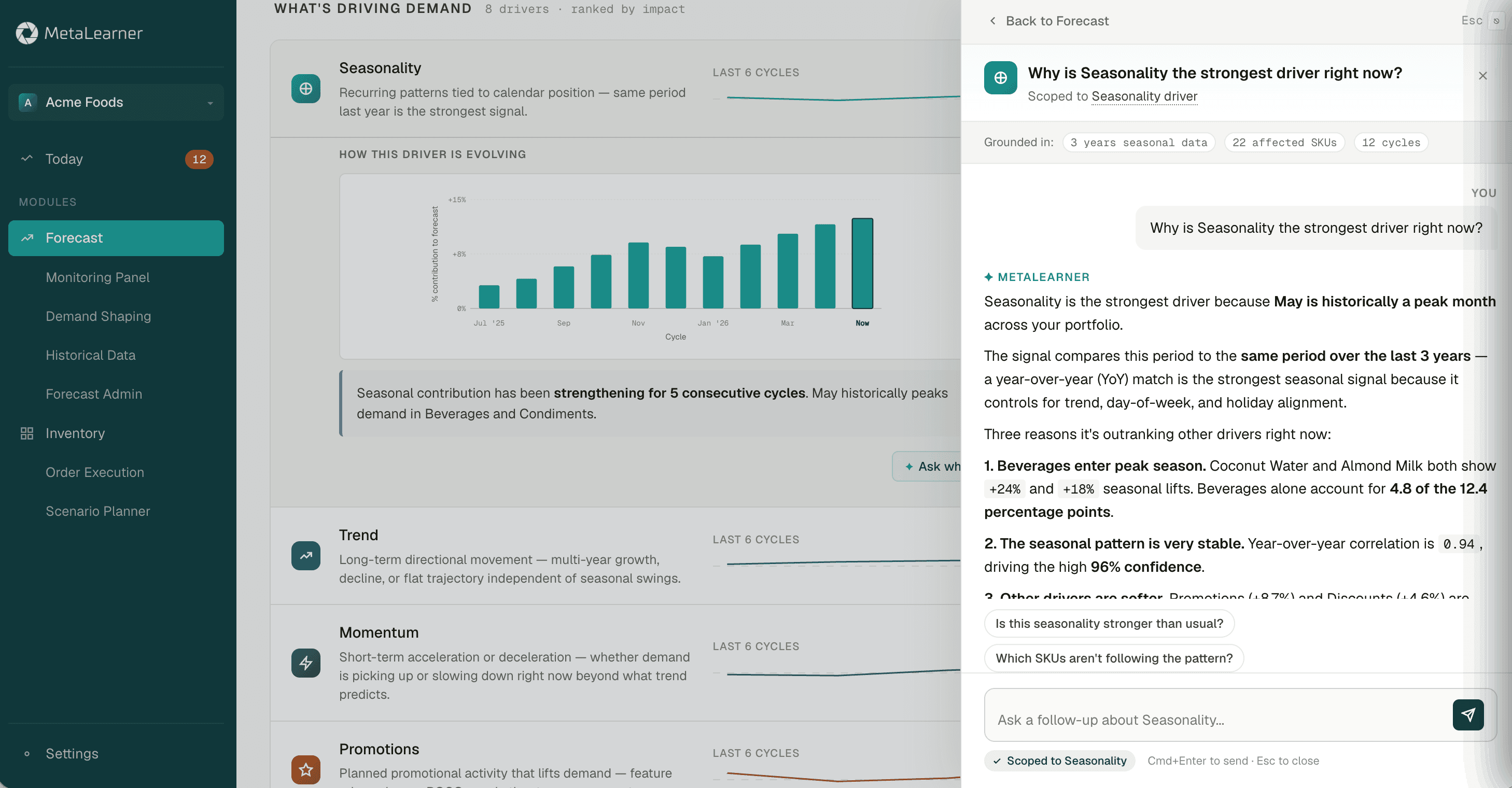The height and width of the screenshot is (788, 1512).
Task: Click the 3 years seasonal data chip
Action: (1139, 143)
